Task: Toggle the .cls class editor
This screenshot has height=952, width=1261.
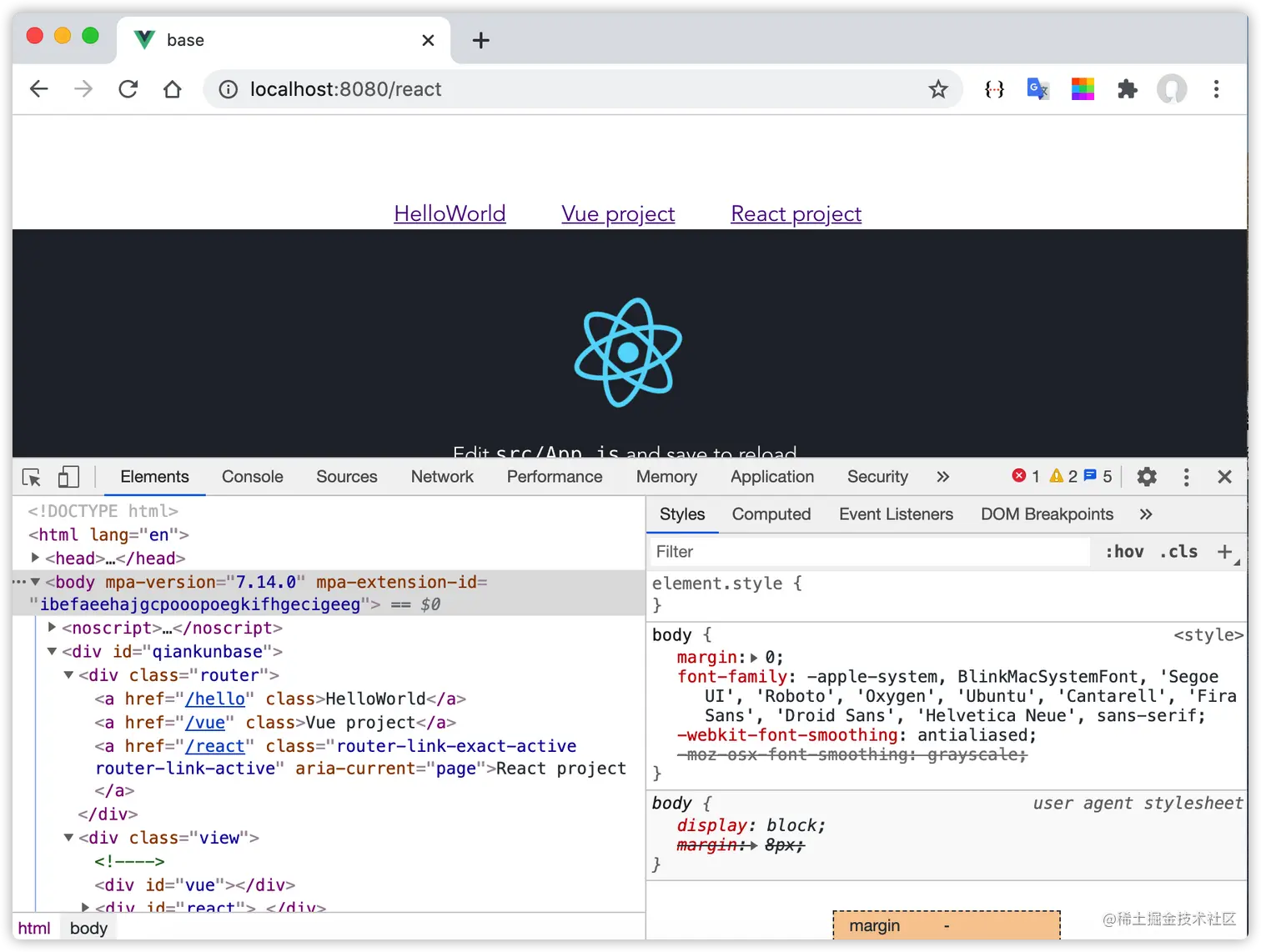Action: point(1178,552)
